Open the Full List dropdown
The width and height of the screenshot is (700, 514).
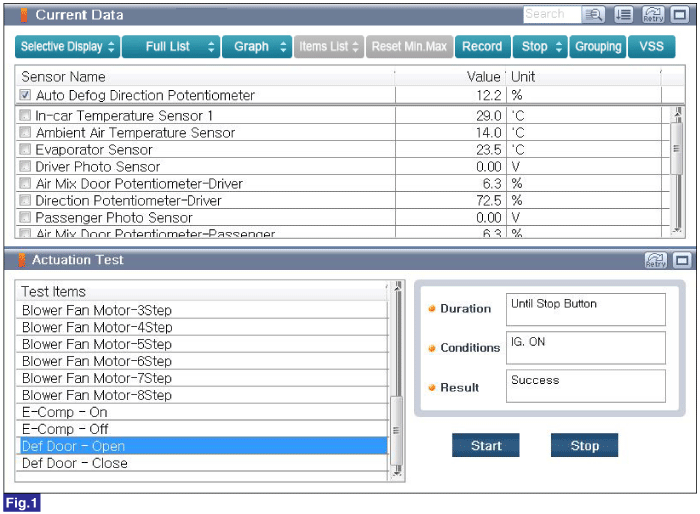pos(171,46)
